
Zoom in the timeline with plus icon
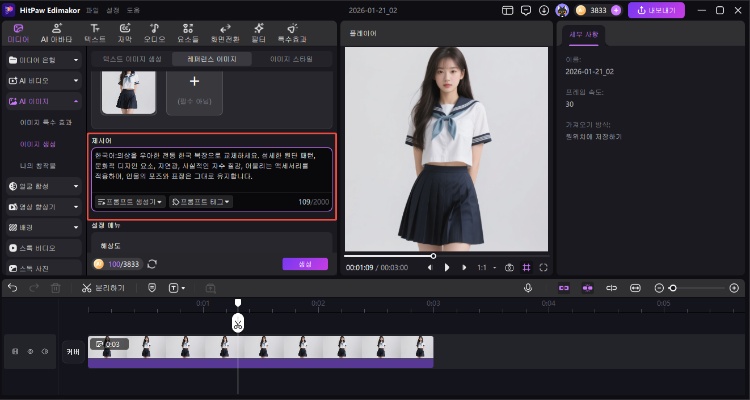(734, 288)
